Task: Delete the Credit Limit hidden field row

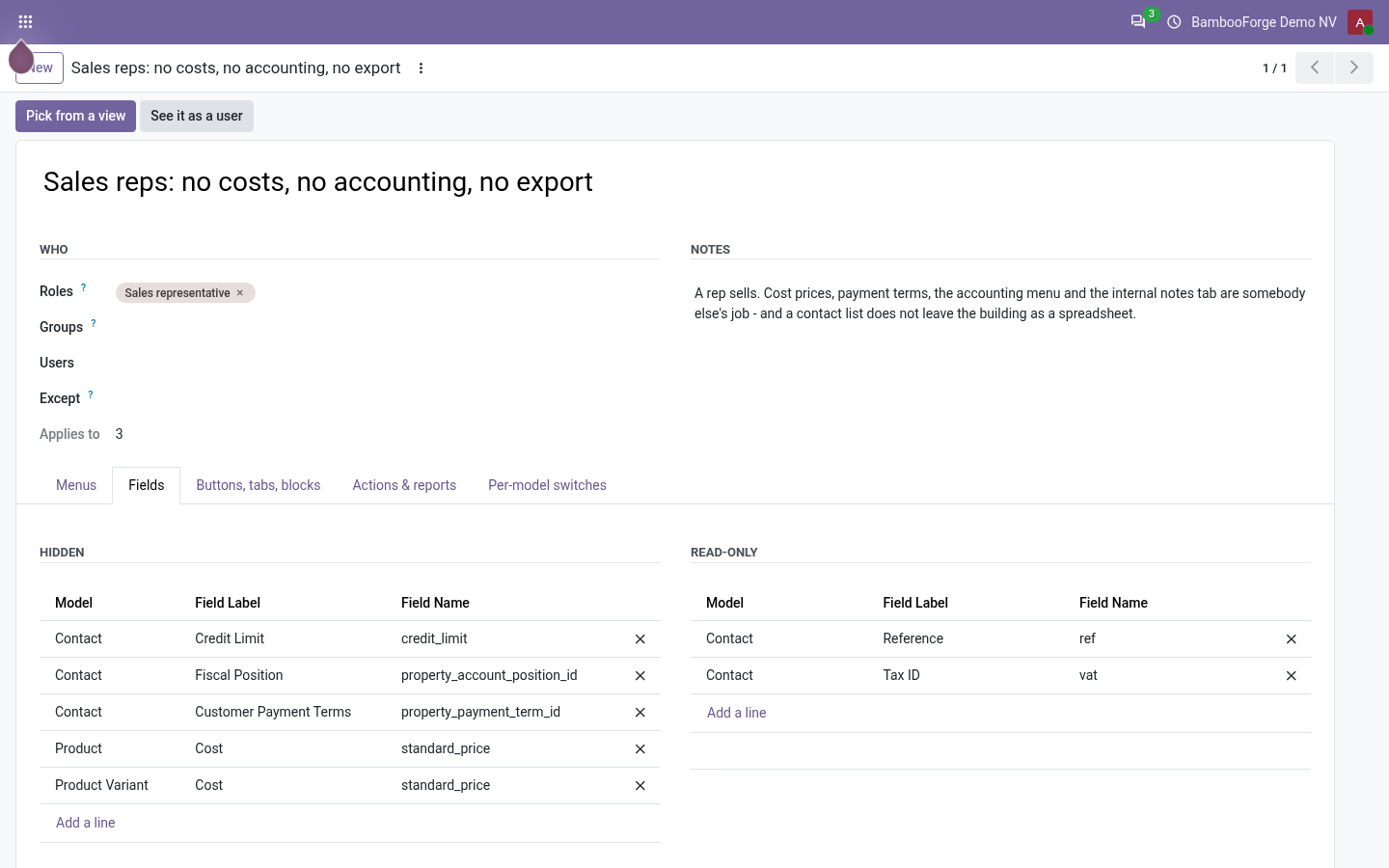Action: coord(640,639)
